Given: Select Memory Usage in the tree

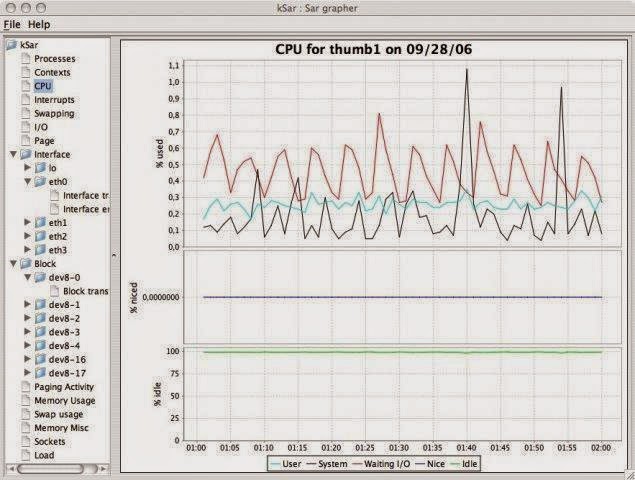Looking at the screenshot, I should pyautogui.click(x=65, y=401).
